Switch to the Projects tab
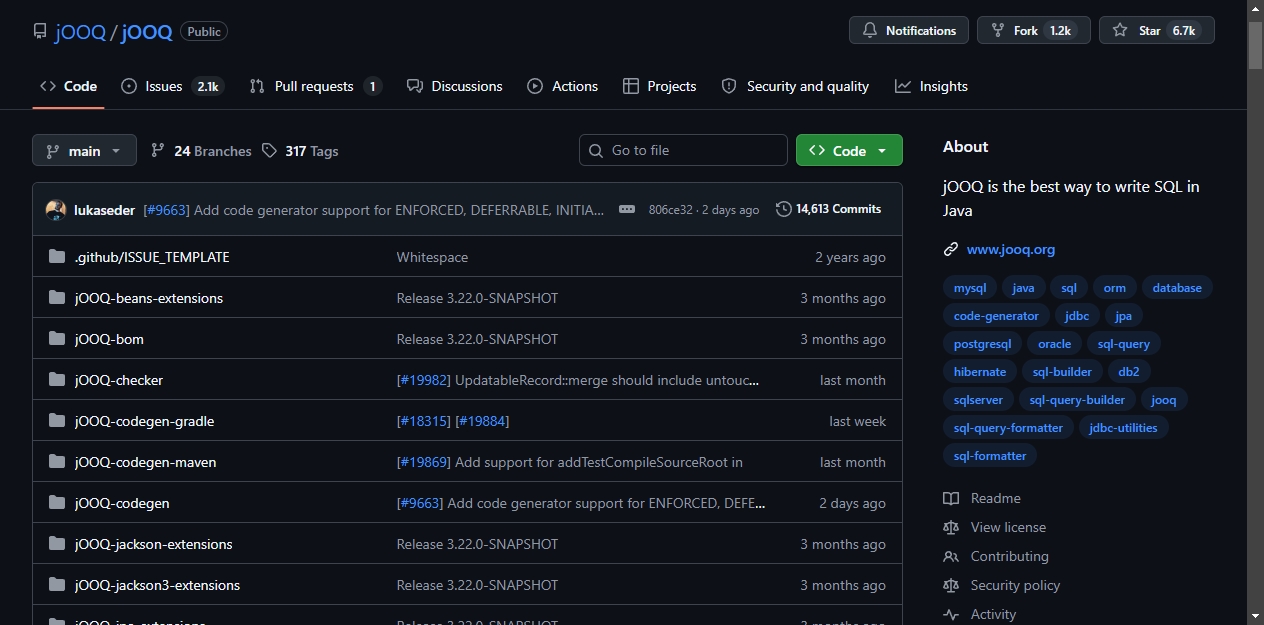This screenshot has width=1264, height=625. coord(659,86)
